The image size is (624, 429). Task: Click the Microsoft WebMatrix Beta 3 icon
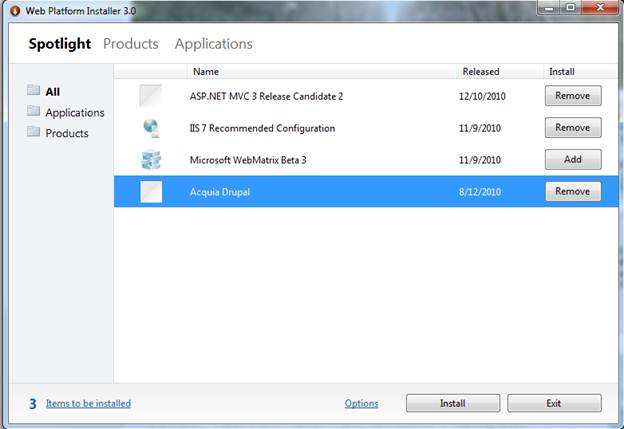151,160
